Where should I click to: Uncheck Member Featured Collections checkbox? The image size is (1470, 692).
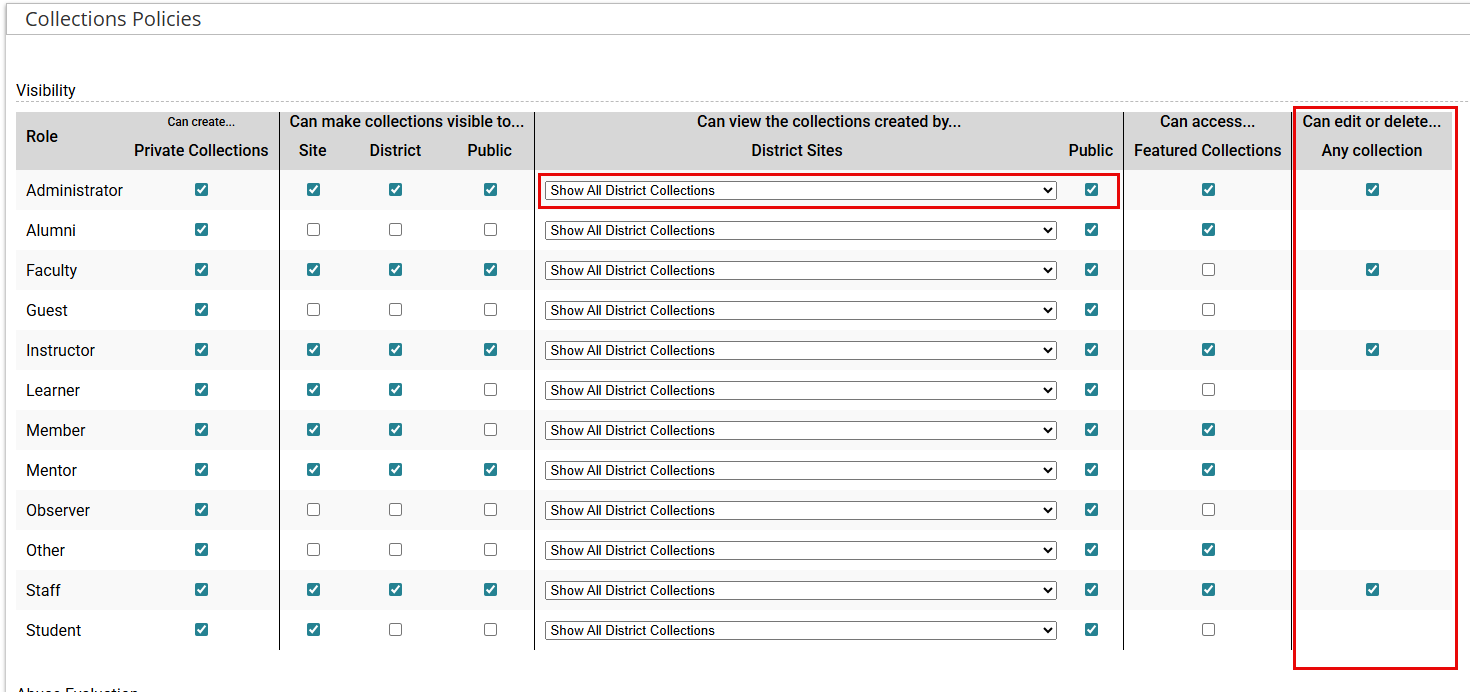[1209, 430]
